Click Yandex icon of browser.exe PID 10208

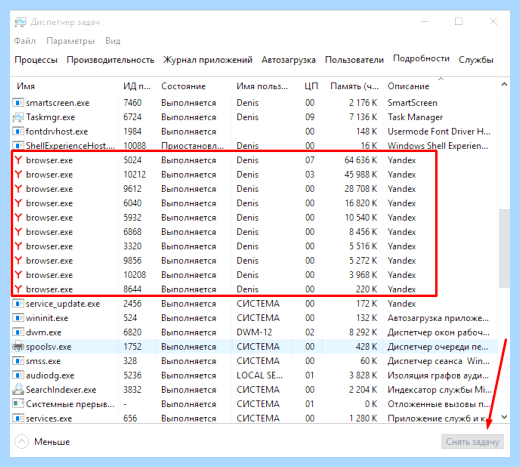18,275
